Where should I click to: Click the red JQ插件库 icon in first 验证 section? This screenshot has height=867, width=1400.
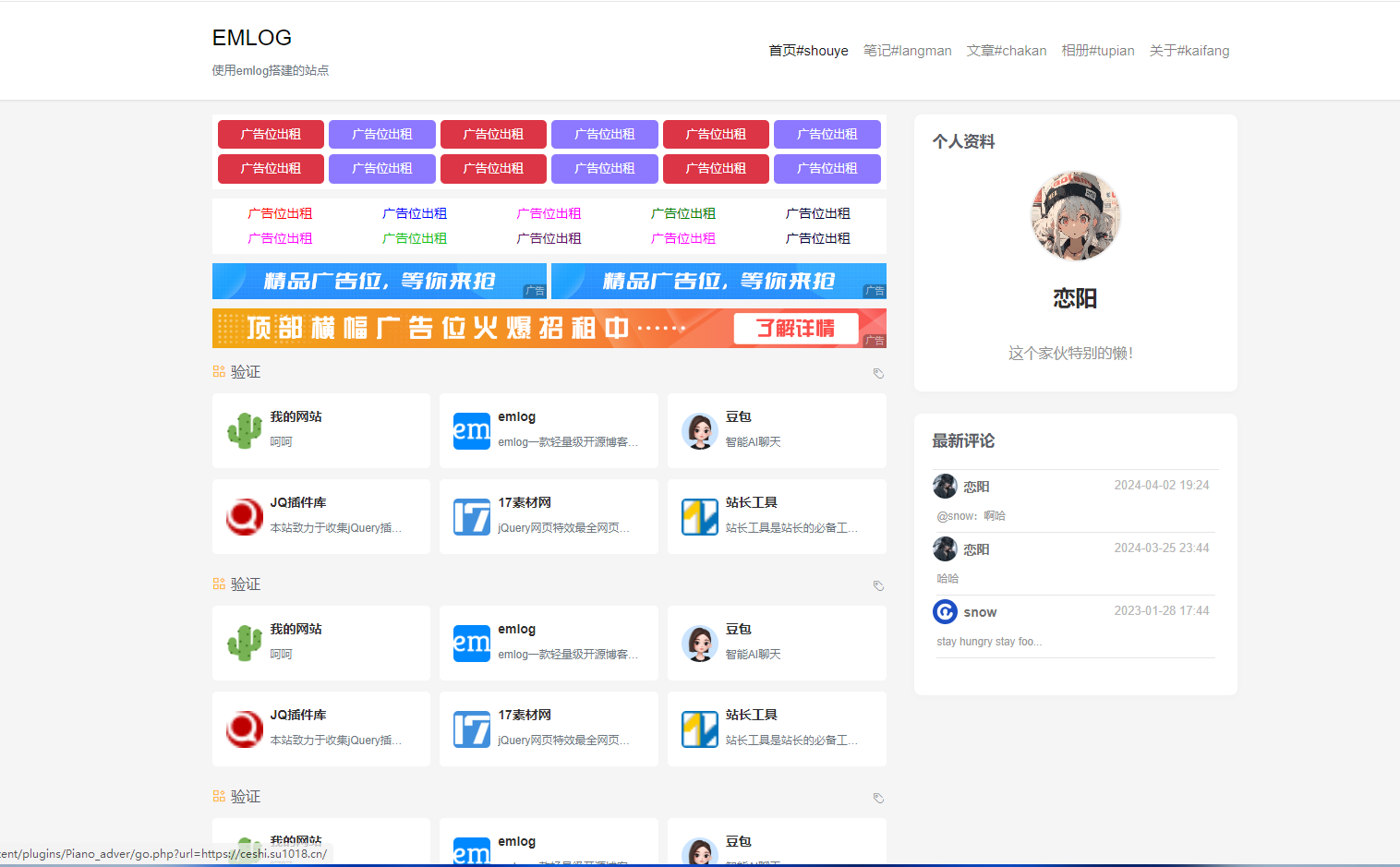click(x=245, y=517)
